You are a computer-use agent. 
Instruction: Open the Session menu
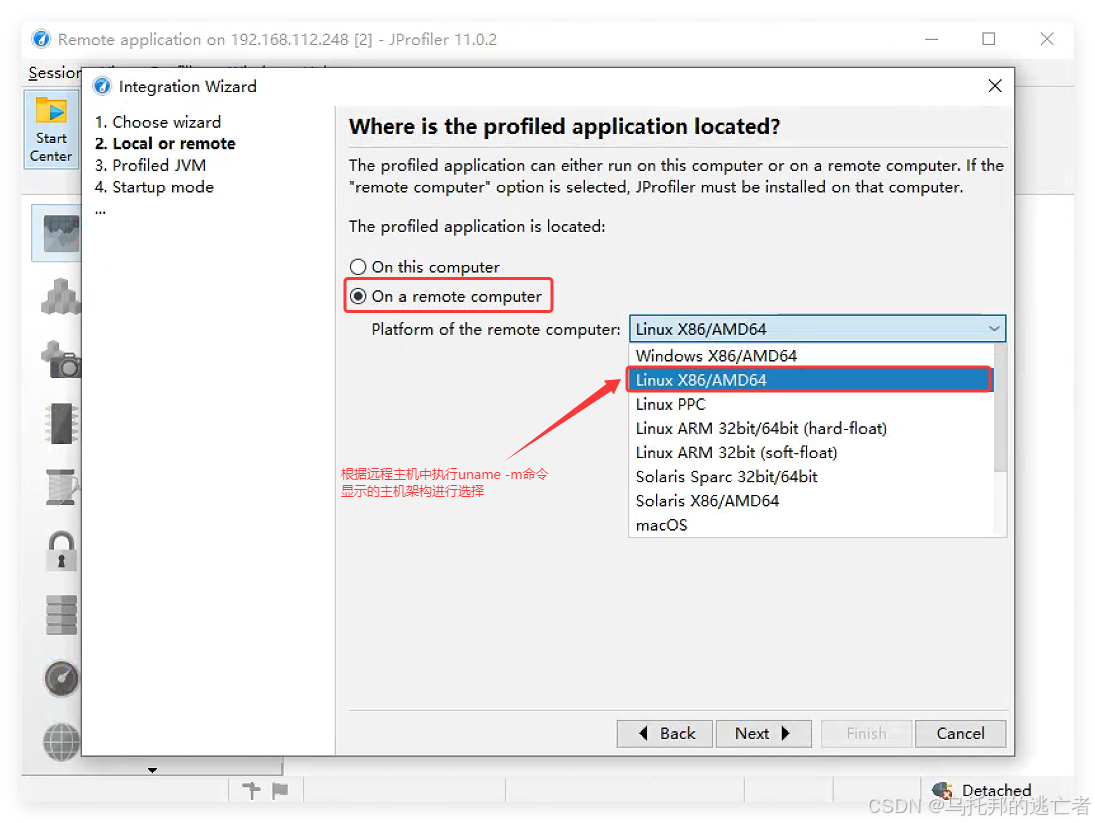tap(54, 73)
